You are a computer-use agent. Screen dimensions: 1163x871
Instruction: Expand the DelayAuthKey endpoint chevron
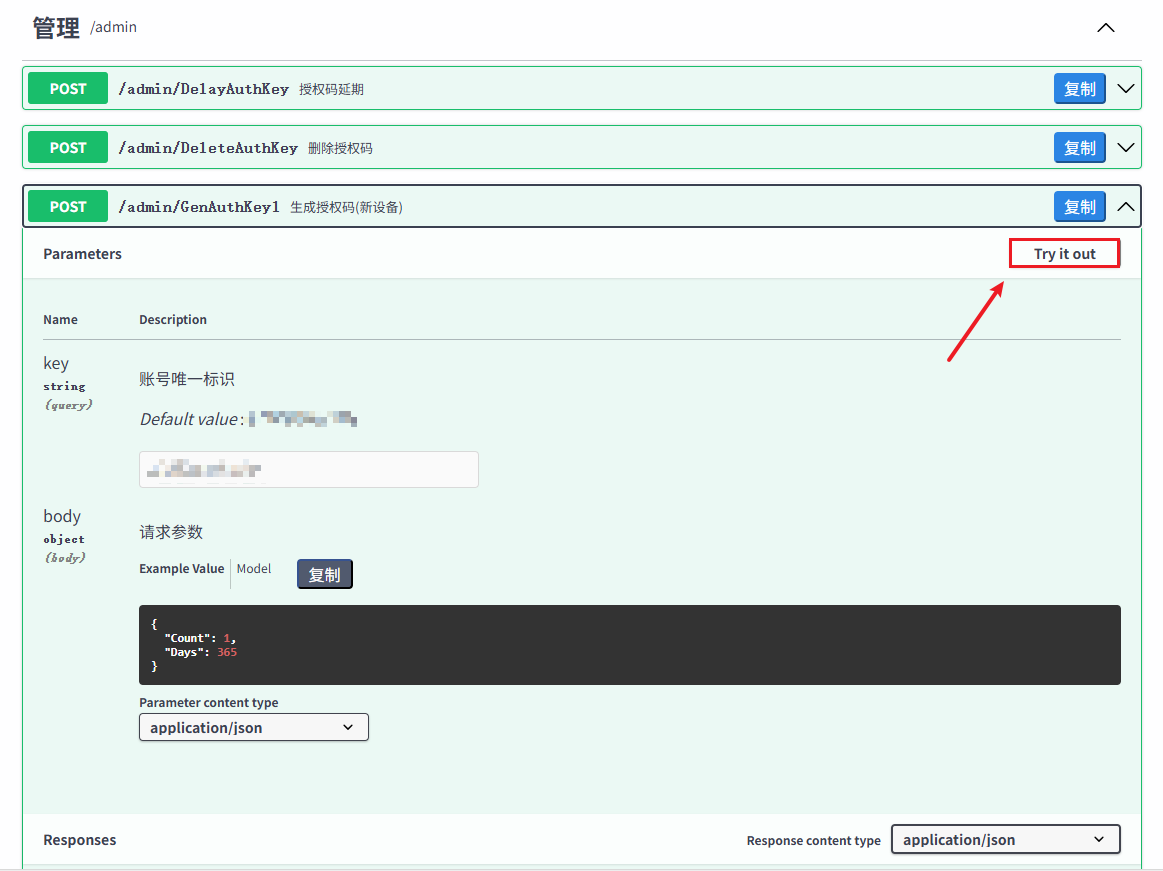[1125, 89]
